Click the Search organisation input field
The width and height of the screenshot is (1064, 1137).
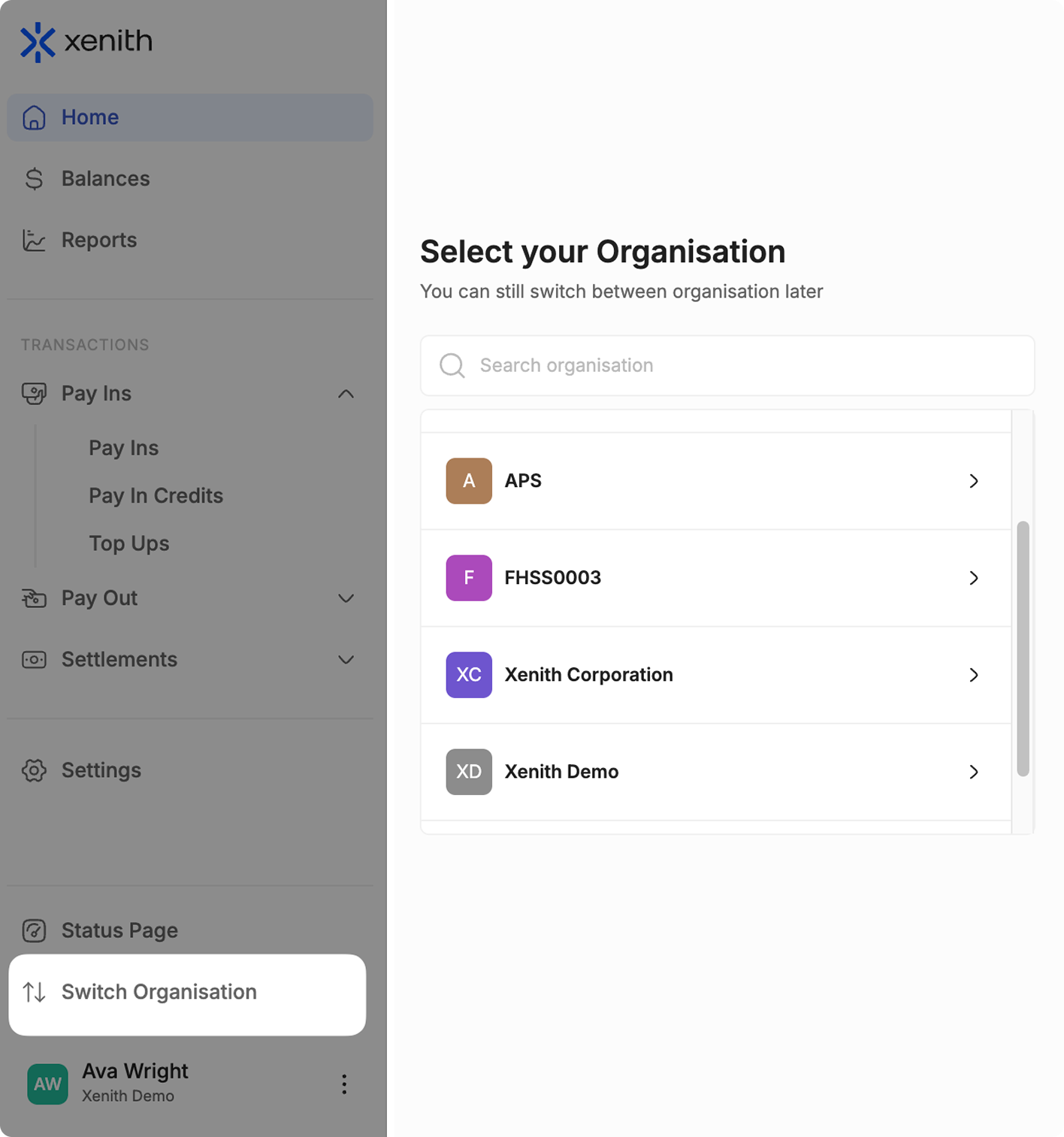click(x=727, y=365)
